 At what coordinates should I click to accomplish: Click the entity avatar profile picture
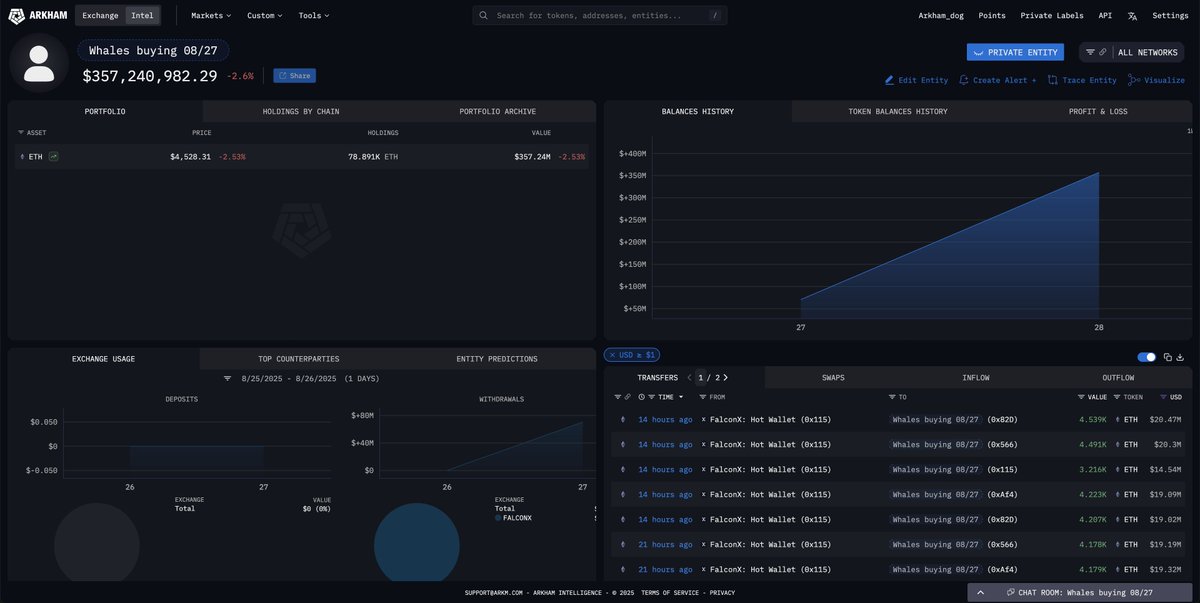click(x=39, y=62)
